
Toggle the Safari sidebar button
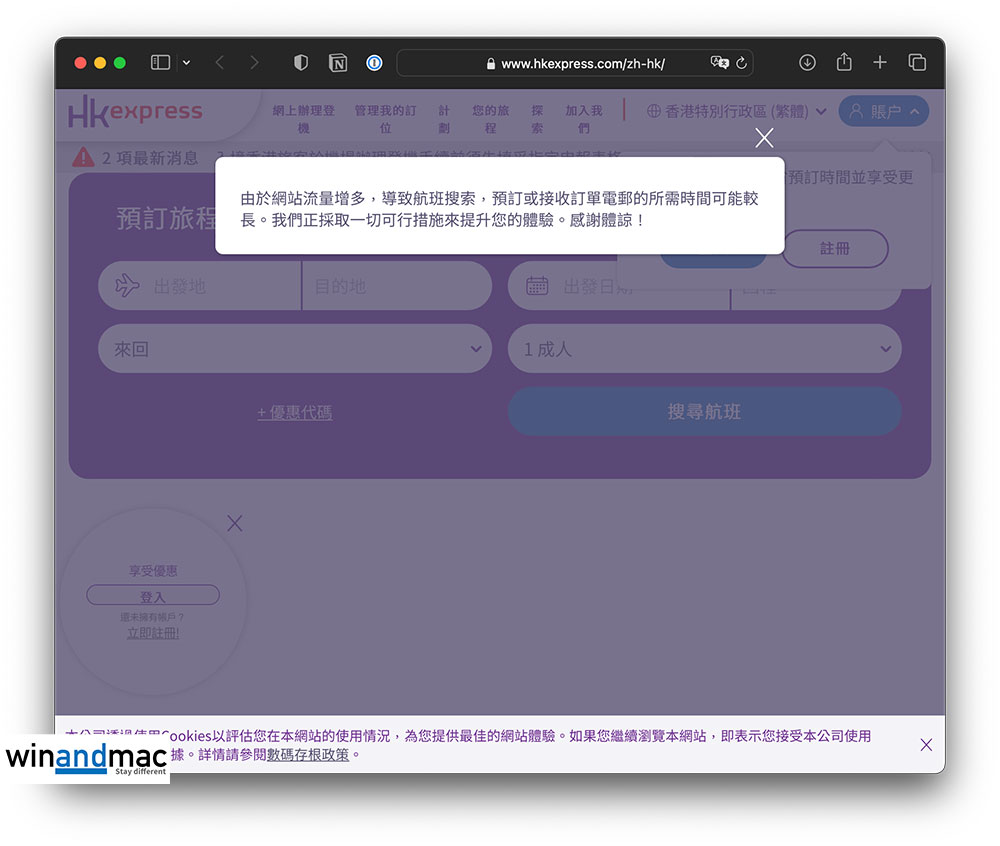coord(160,63)
